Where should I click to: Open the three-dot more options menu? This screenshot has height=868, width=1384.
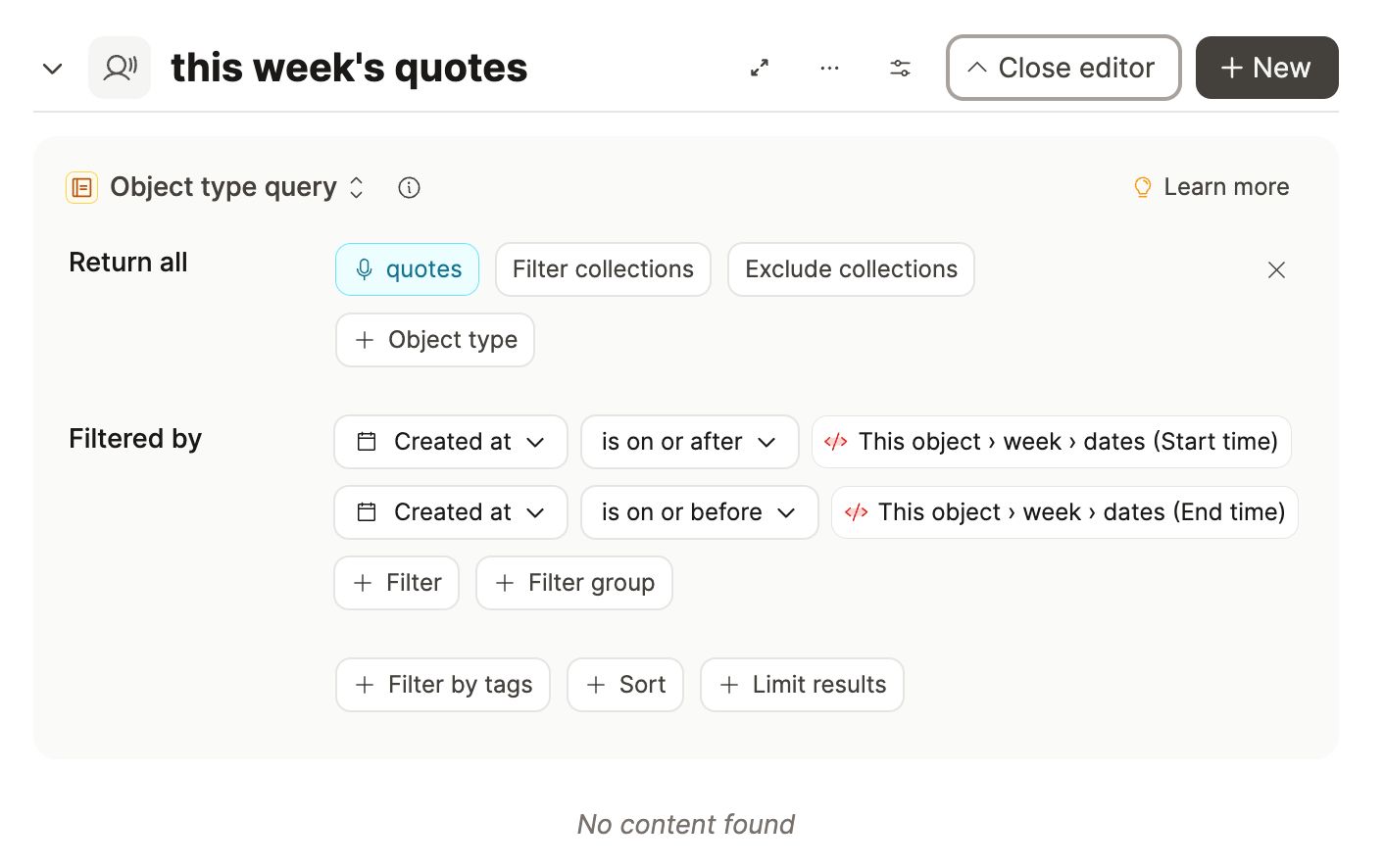tap(830, 68)
